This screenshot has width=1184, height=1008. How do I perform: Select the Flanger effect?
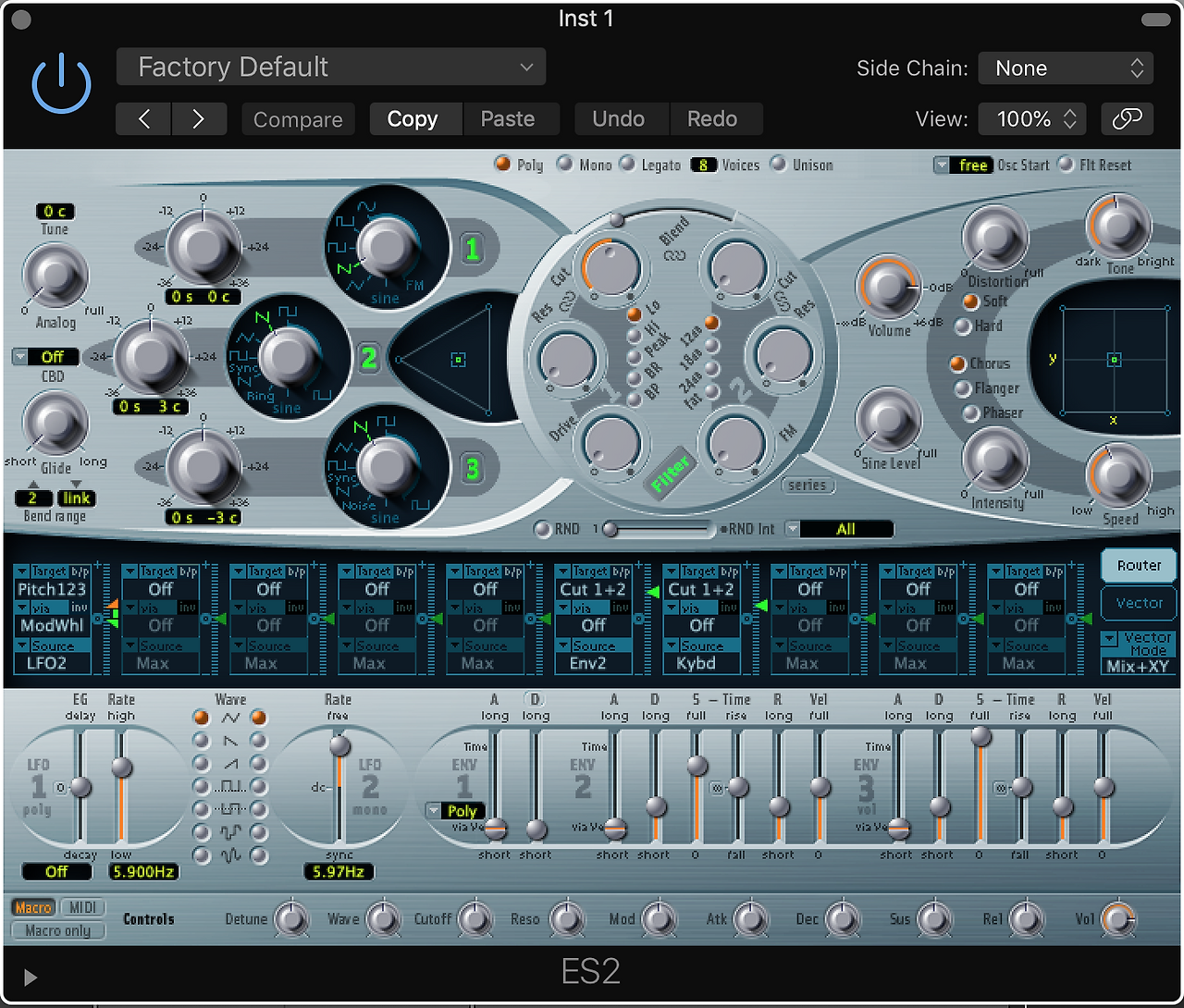point(962,388)
